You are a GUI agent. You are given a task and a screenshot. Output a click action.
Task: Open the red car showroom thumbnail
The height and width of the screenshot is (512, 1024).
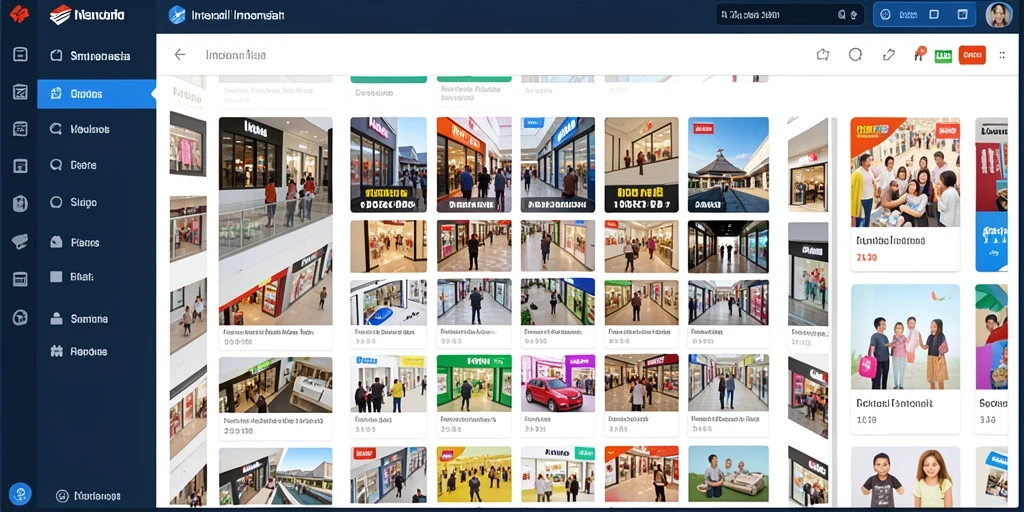coord(558,383)
